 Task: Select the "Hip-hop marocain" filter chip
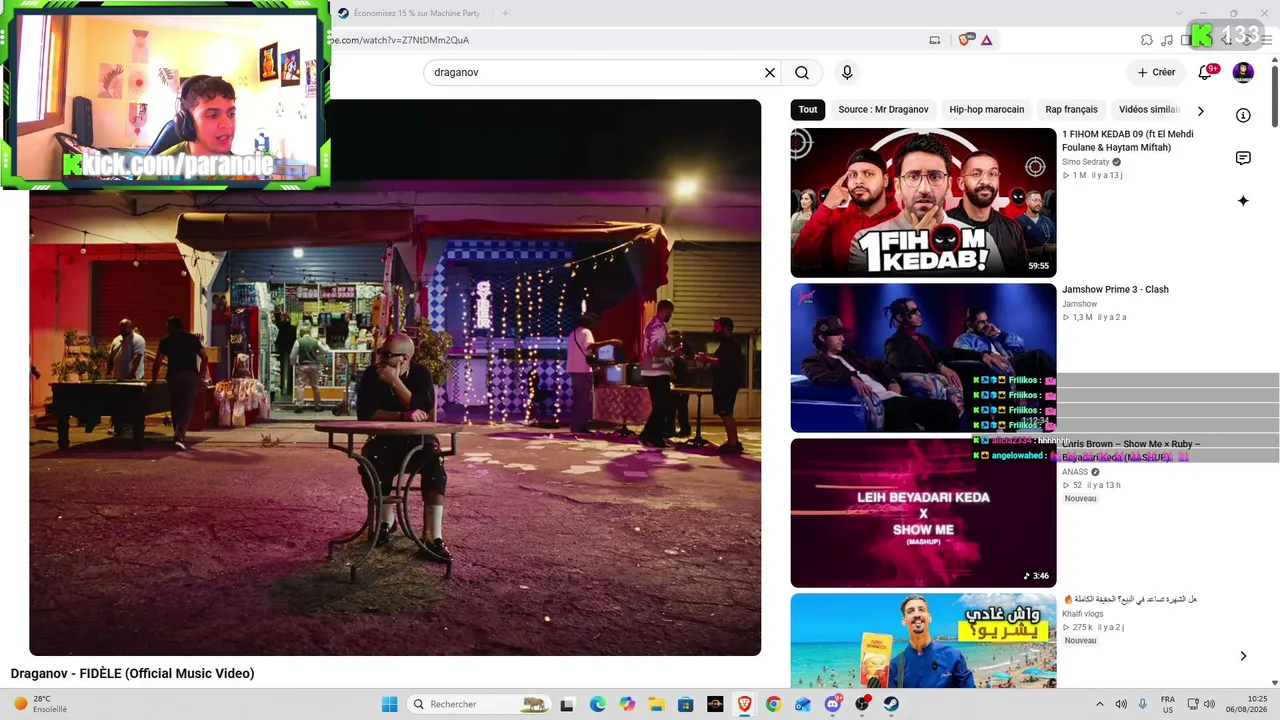point(987,110)
